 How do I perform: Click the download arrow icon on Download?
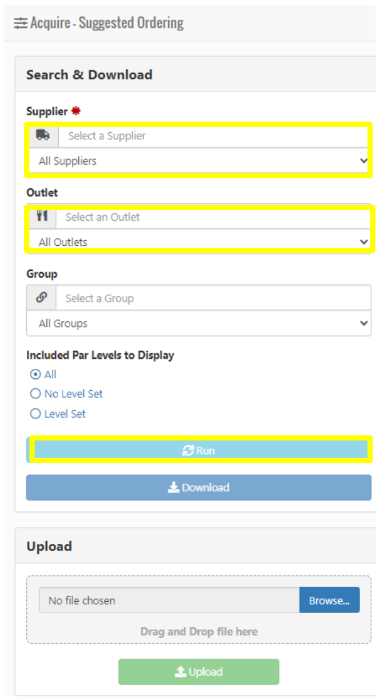173,488
